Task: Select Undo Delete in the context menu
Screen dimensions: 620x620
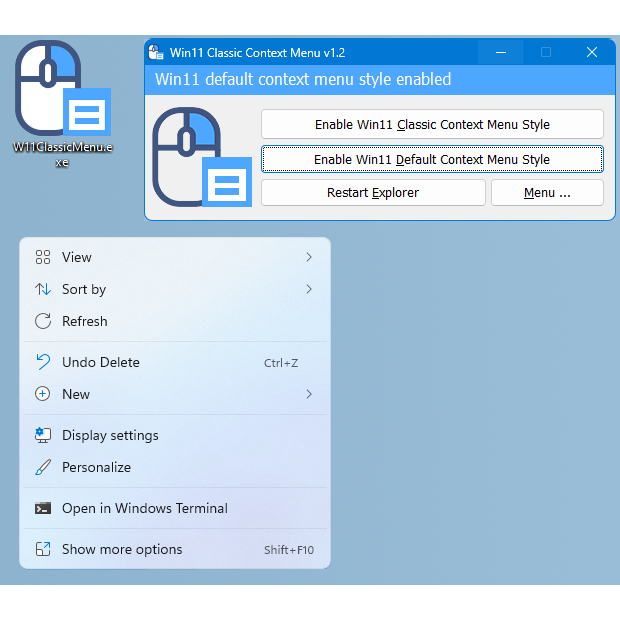Action: pos(175,362)
